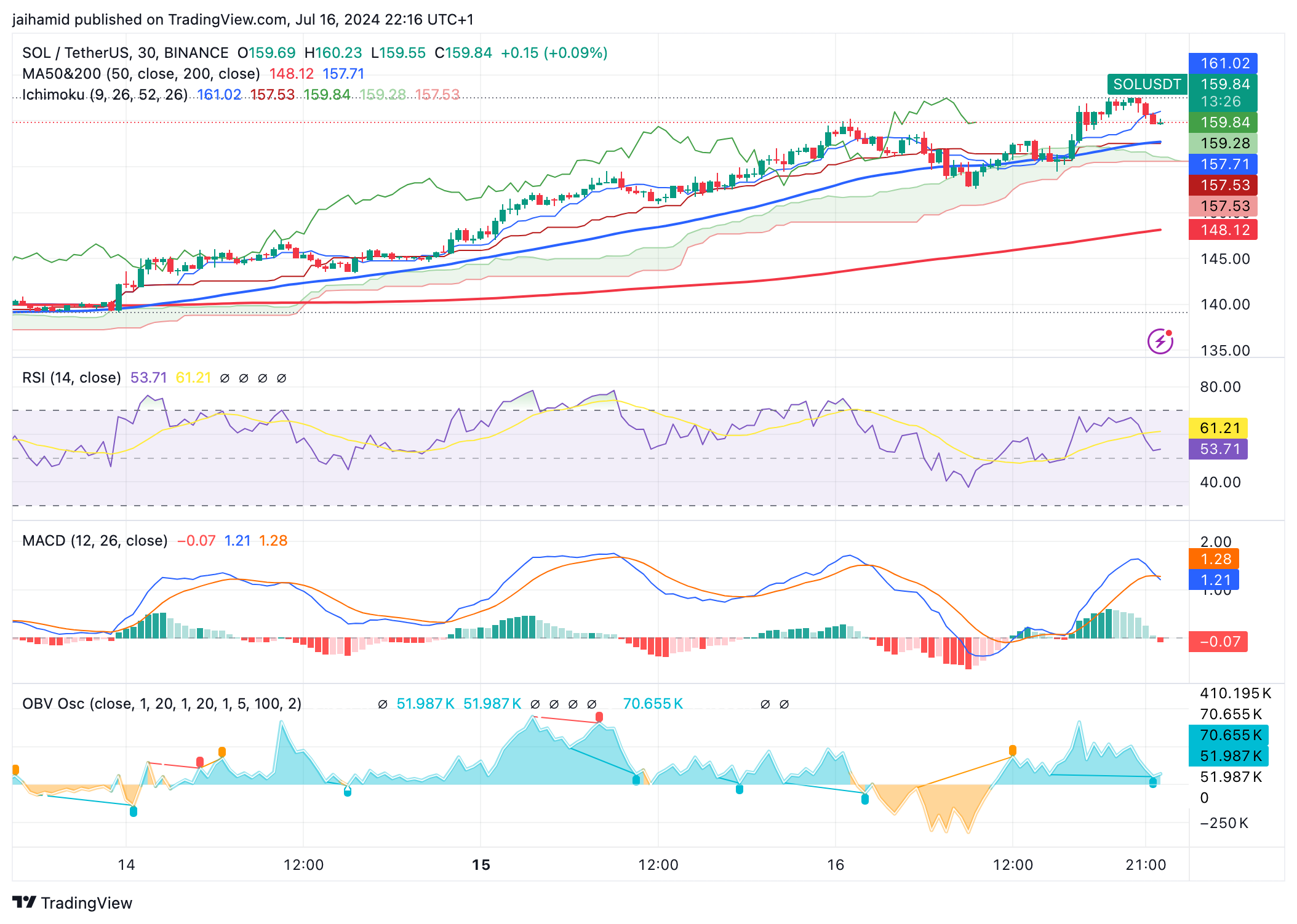Screen dimensions: 1297x924
Task: Click the 16 date axis label
Action: (x=836, y=865)
